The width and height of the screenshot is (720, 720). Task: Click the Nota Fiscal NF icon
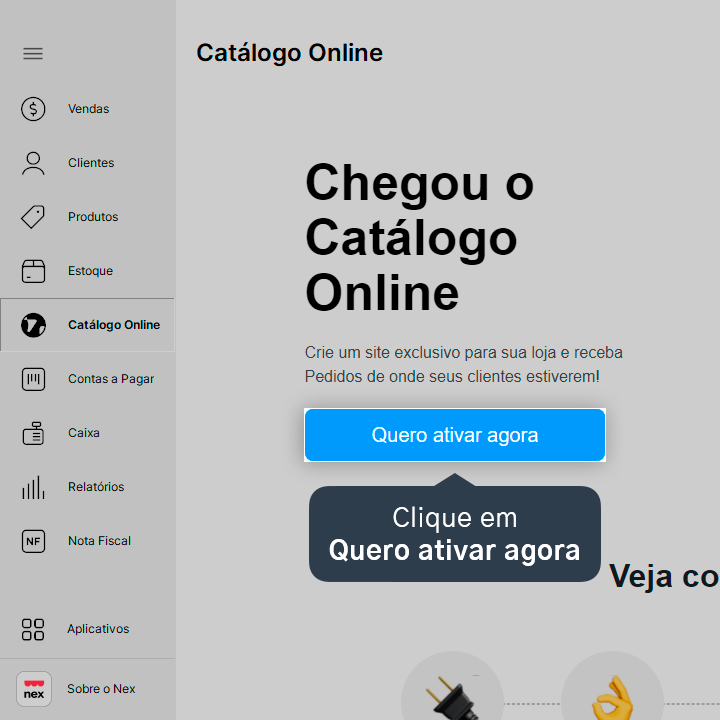[33, 541]
